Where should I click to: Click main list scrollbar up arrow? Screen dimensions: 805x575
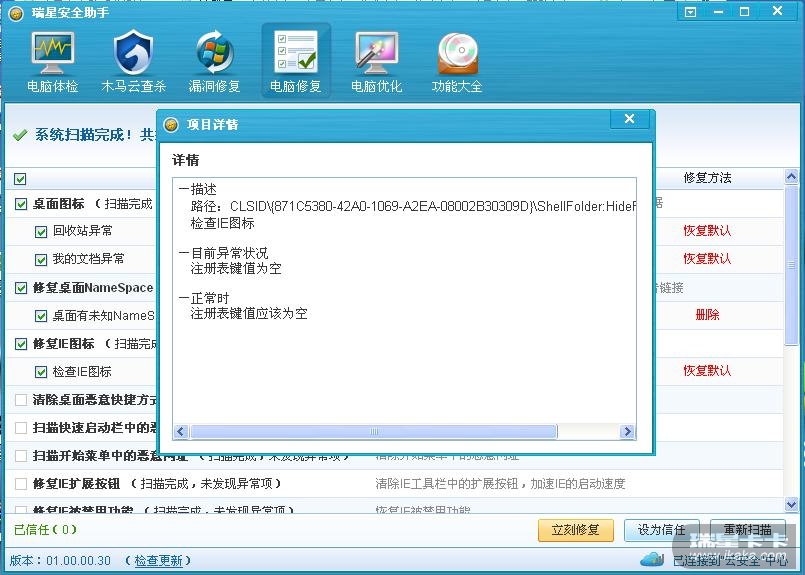click(791, 177)
